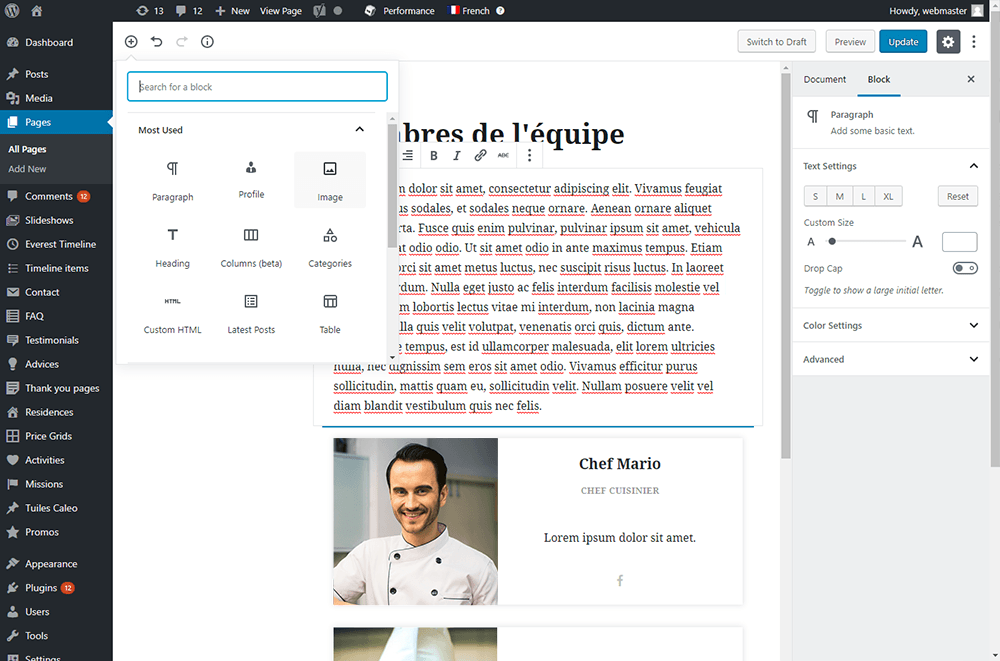Image resolution: width=1000 pixels, height=661 pixels.
Task: Insert the Columns (beta) block
Action: (x=251, y=248)
